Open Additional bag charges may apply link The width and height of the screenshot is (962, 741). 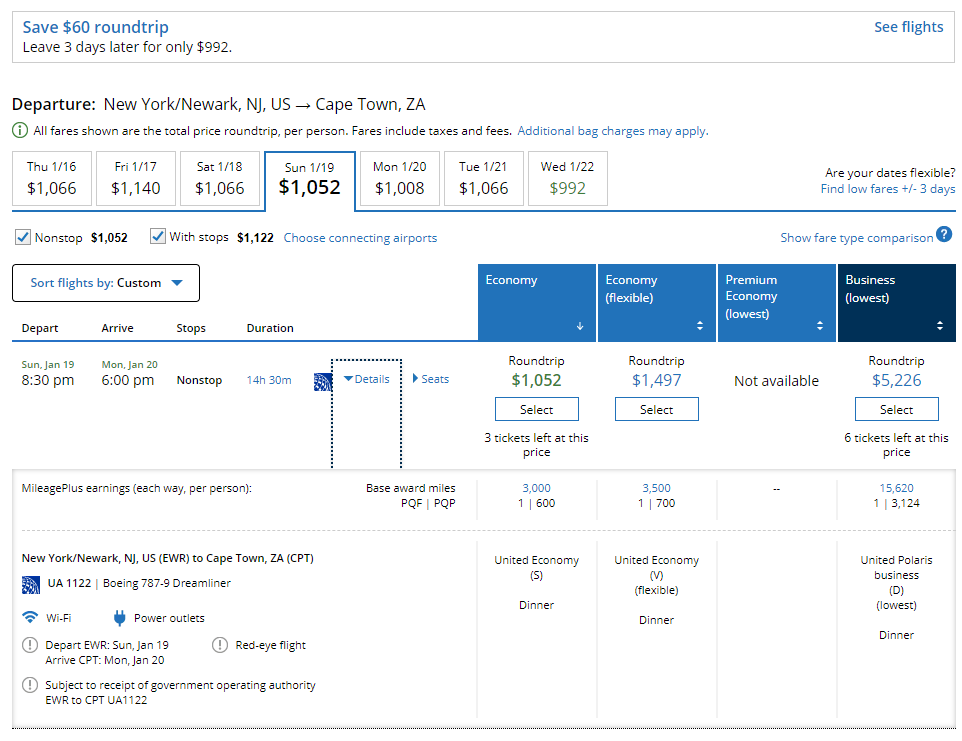point(613,131)
